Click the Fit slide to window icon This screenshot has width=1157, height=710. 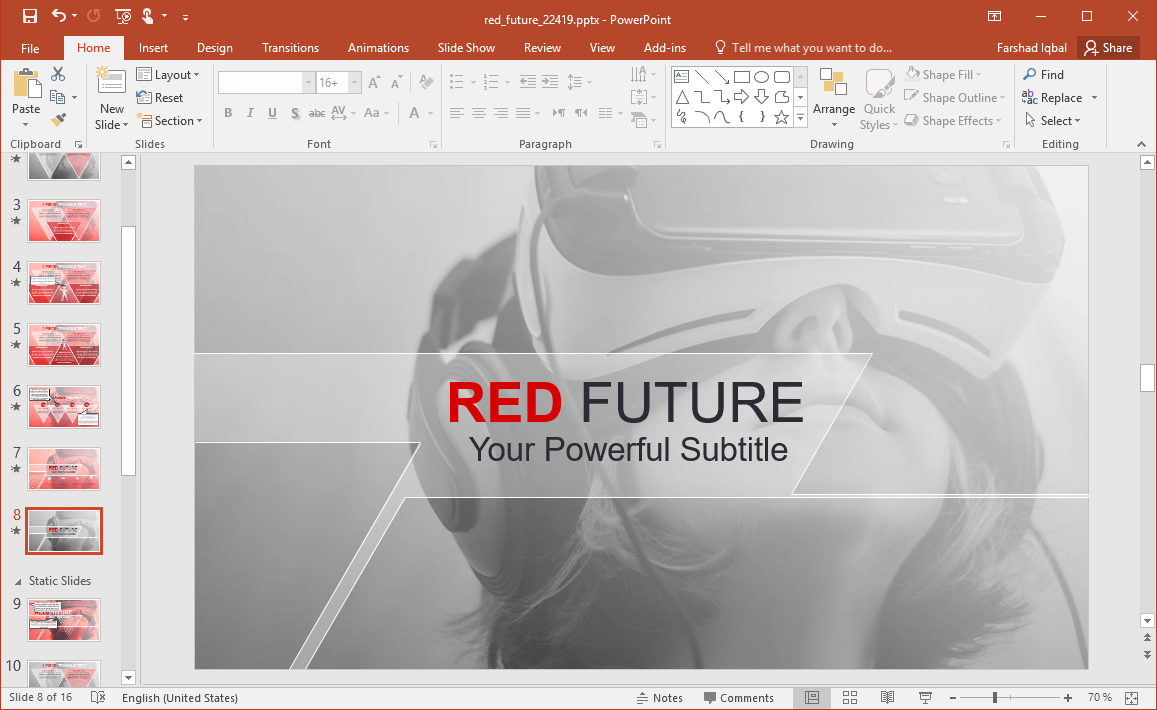[x=1131, y=697]
